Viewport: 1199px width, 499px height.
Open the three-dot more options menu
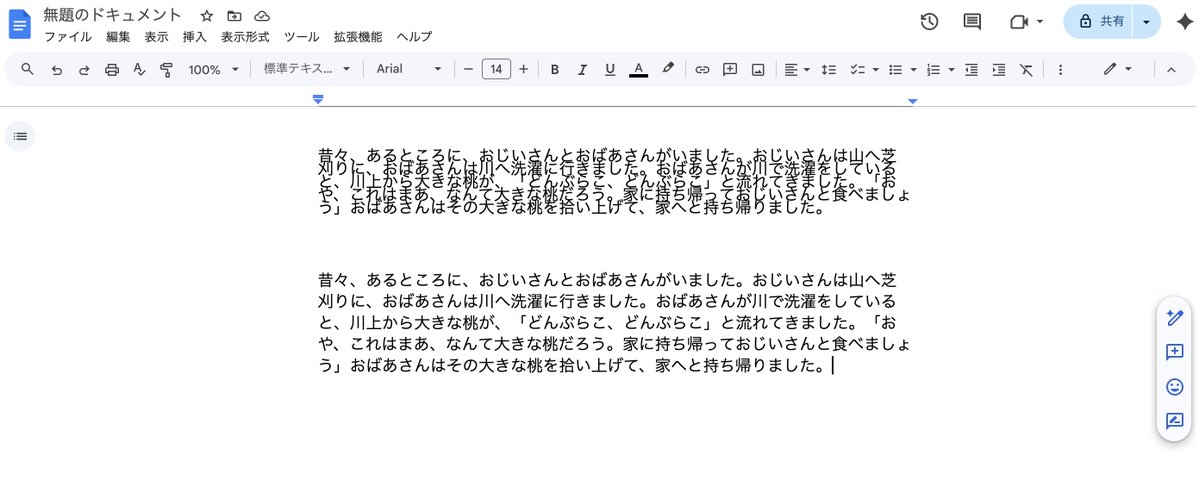[1060, 70]
